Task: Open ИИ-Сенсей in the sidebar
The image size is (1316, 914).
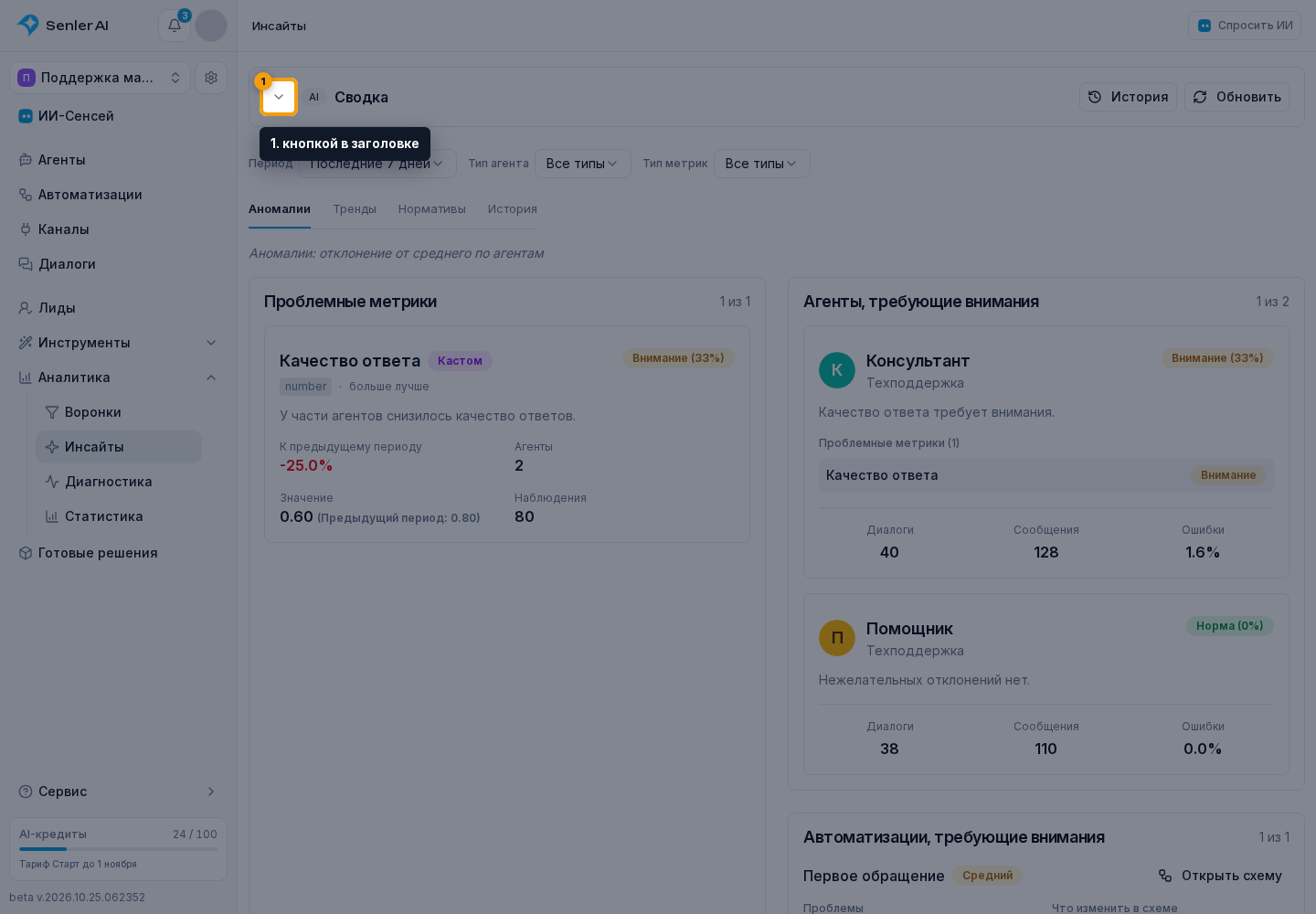Action: tap(118, 116)
